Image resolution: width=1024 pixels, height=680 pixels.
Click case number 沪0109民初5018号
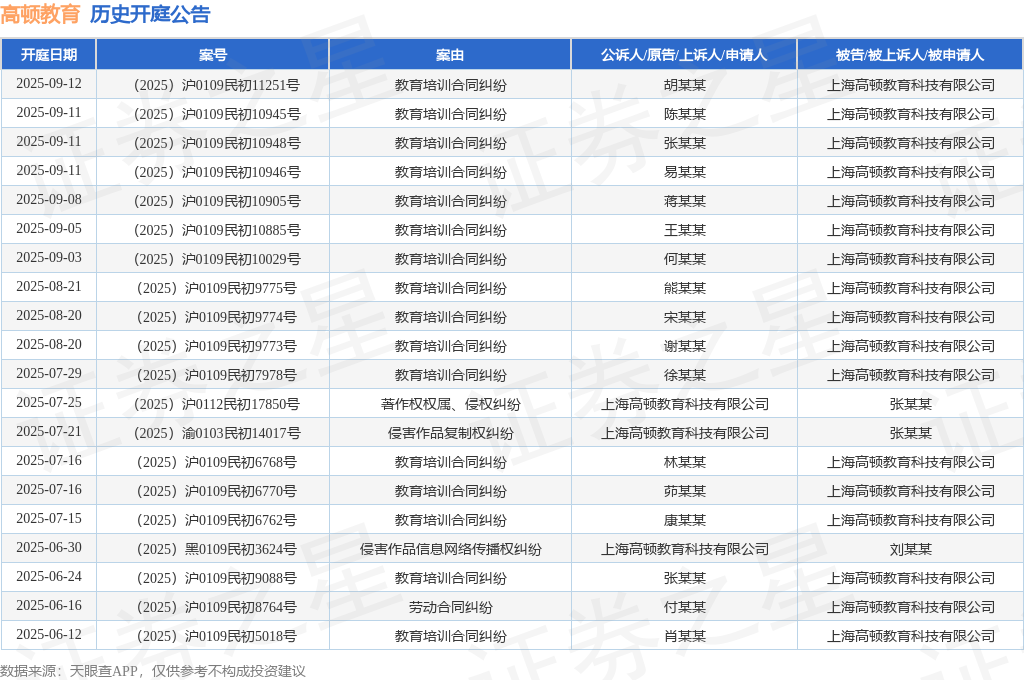click(241, 636)
